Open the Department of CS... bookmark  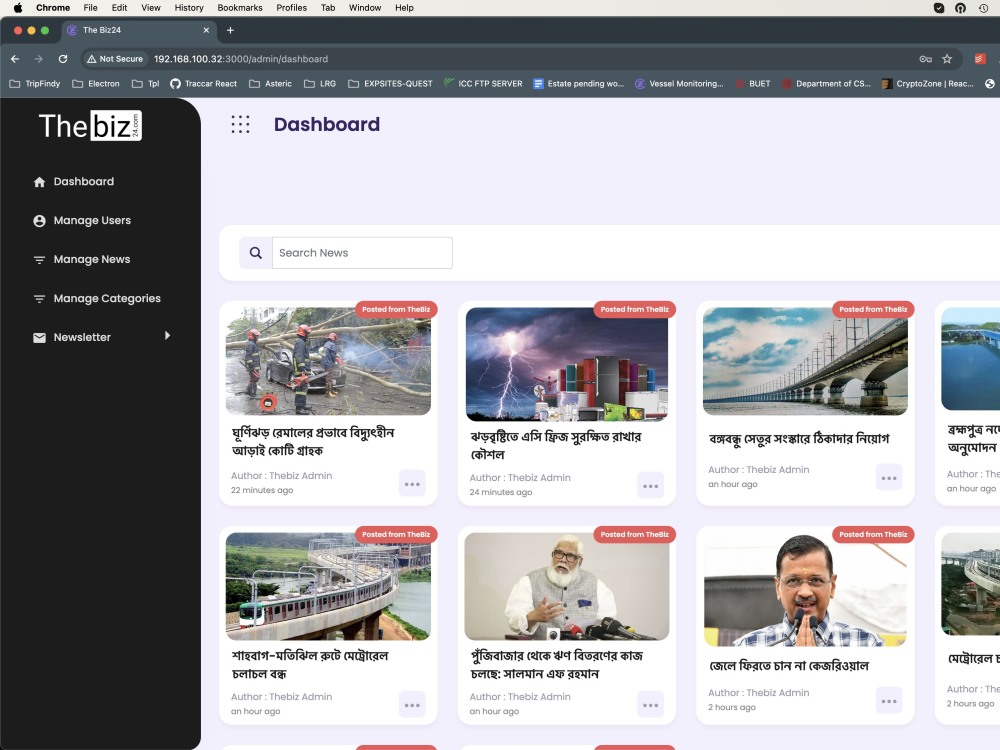point(826,84)
